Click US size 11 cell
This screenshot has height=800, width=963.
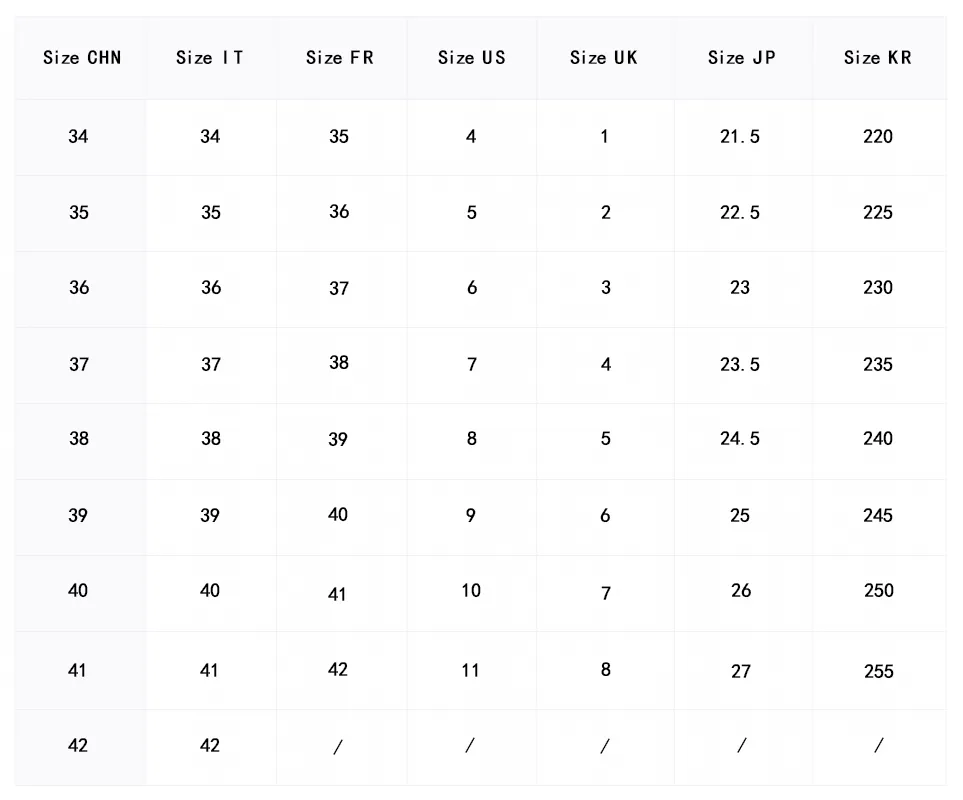tap(471, 670)
